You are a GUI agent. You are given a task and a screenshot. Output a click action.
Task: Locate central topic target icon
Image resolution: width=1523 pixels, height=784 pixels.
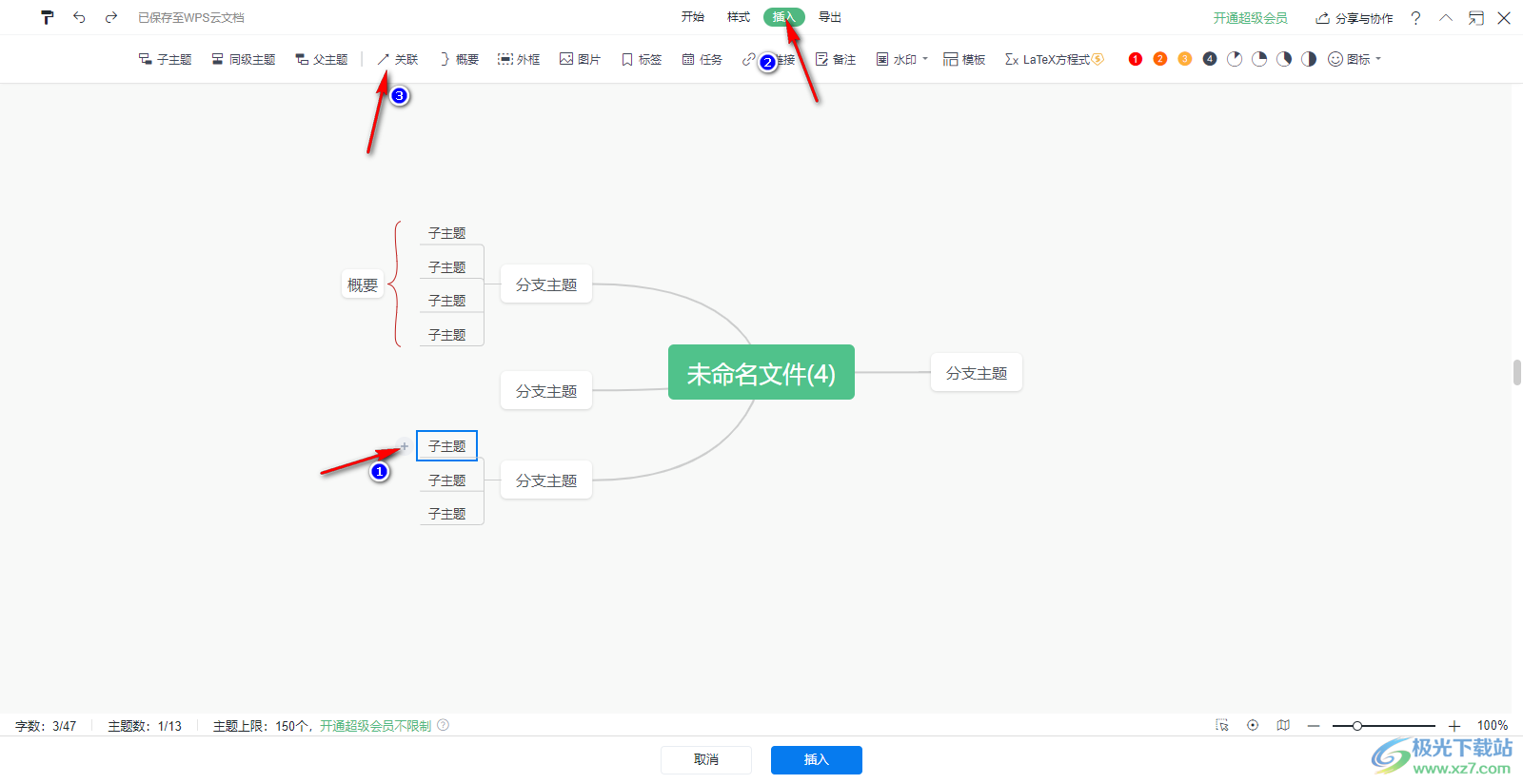click(x=1253, y=725)
